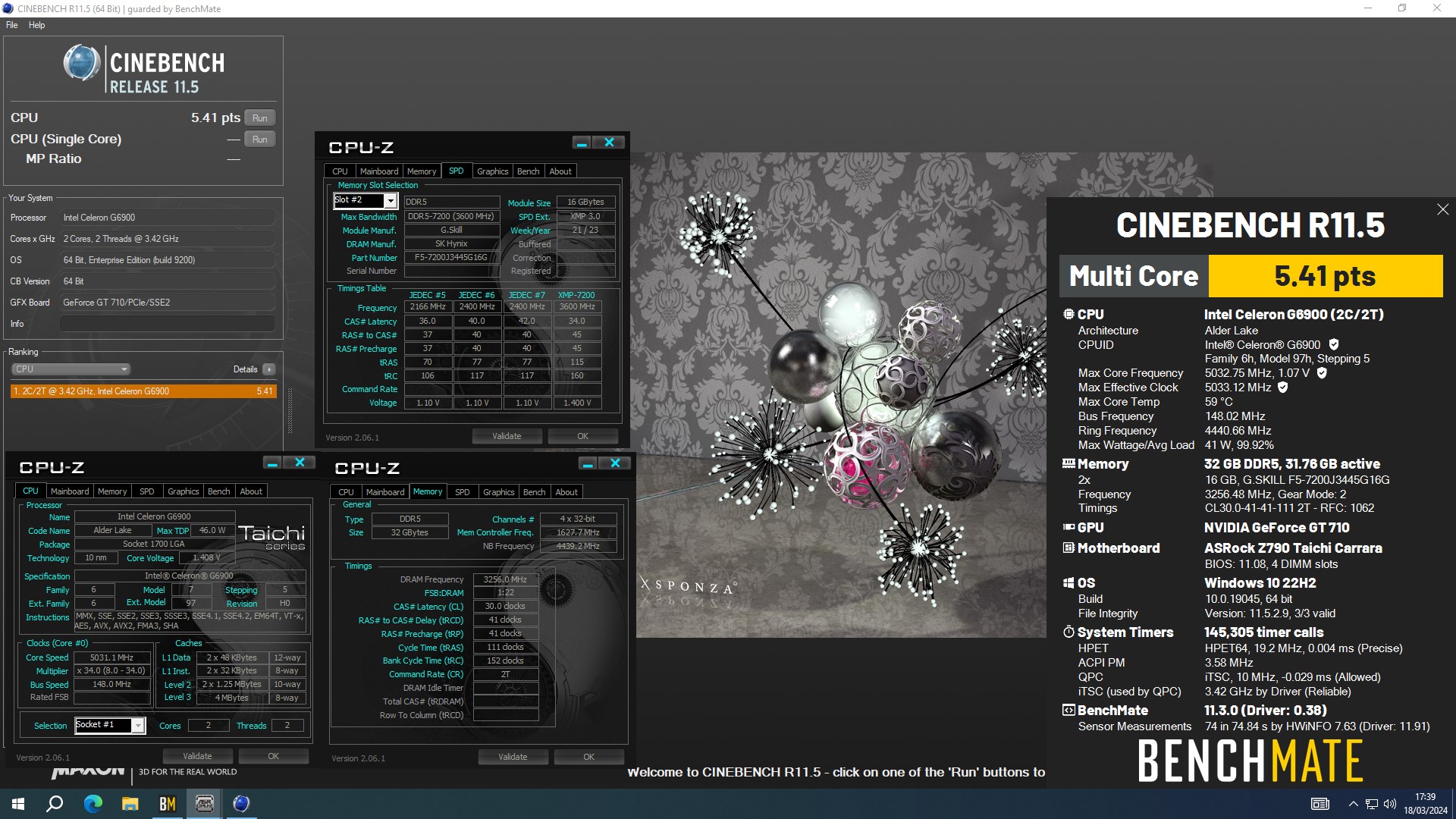
Task: Click Validate in CPU-Z CPU window
Action: [197, 756]
